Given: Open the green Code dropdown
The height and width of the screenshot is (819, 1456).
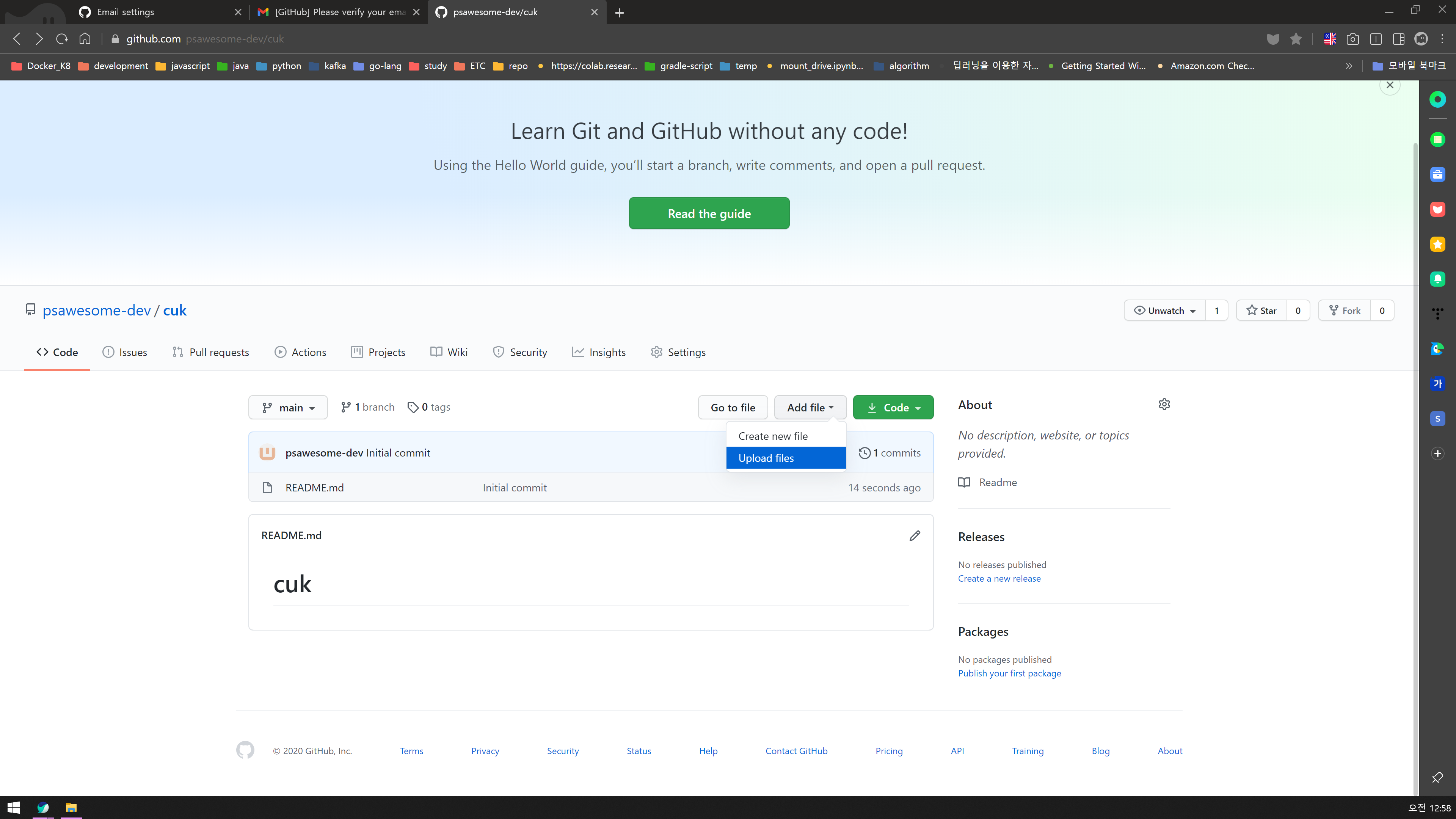Looking at the screenshot, I should [x=893, y=408].
